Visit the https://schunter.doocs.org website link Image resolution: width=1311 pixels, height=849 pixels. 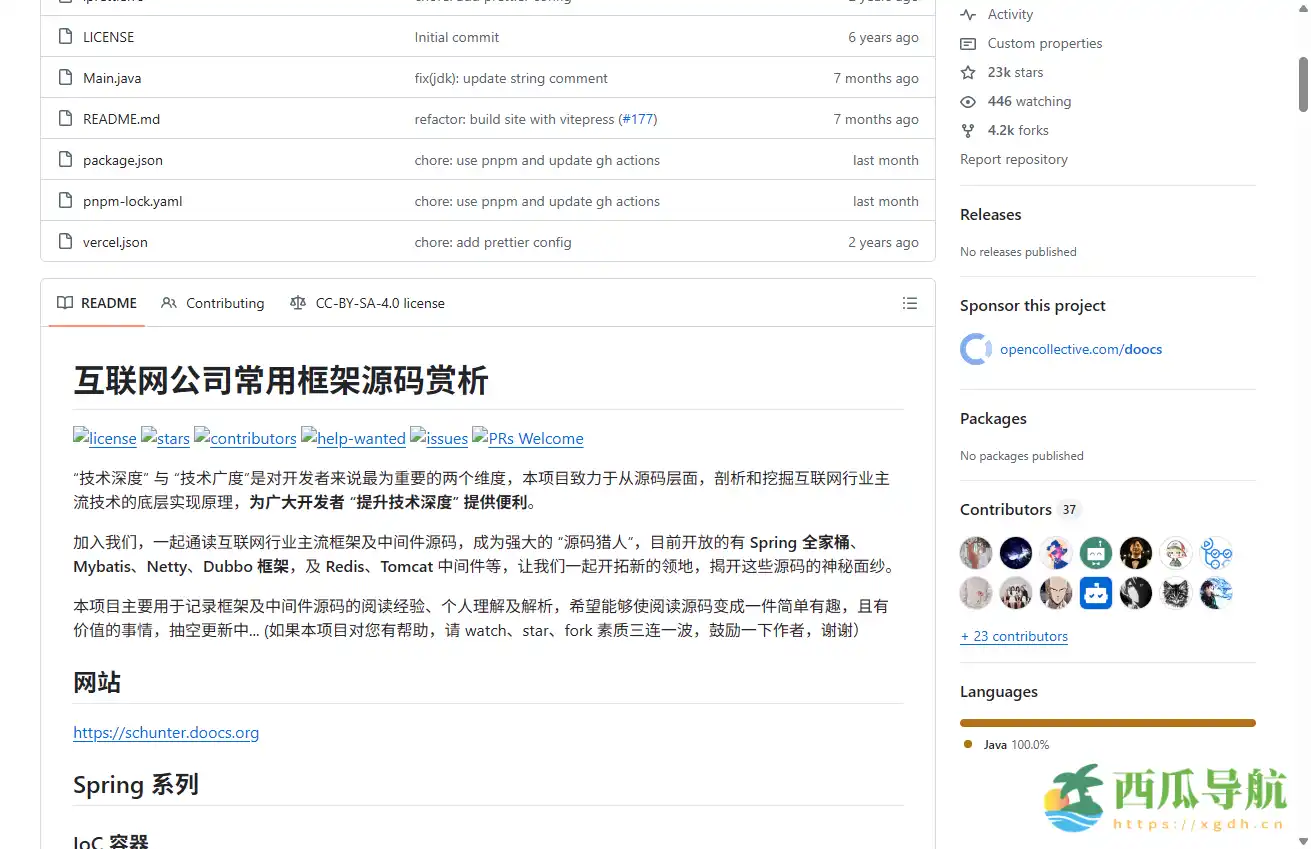(166, 732)
